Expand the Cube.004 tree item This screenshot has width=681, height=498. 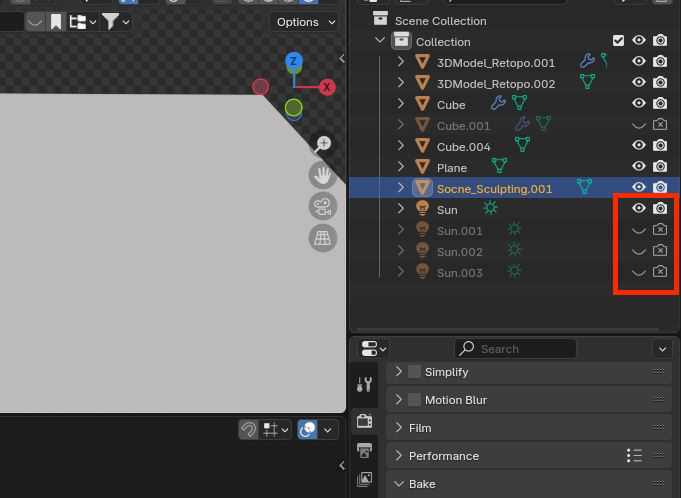point(400,145)
